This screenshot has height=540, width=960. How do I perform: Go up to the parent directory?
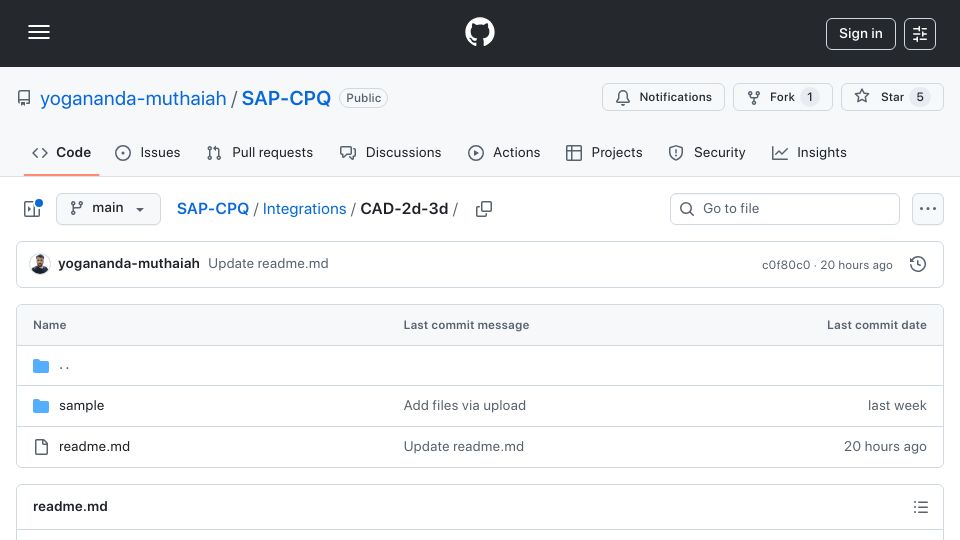tap(64, 366)
